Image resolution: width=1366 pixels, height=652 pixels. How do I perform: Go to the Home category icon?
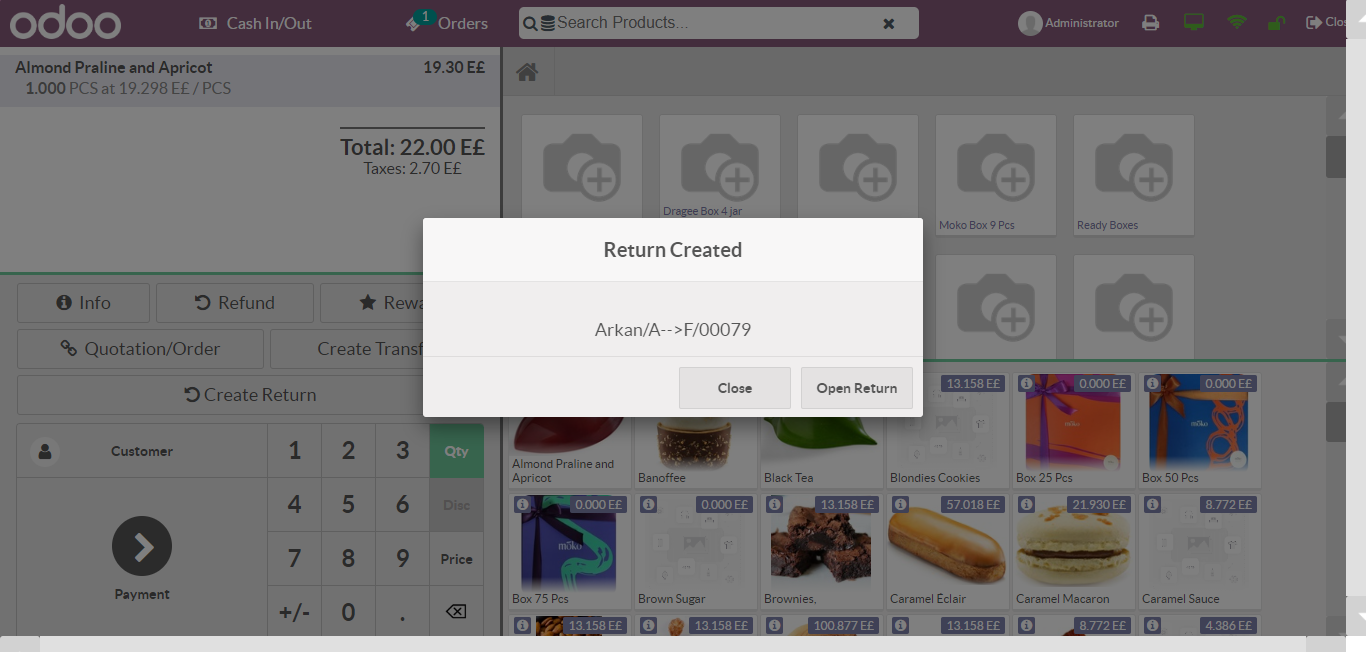(x=527, y=72)
